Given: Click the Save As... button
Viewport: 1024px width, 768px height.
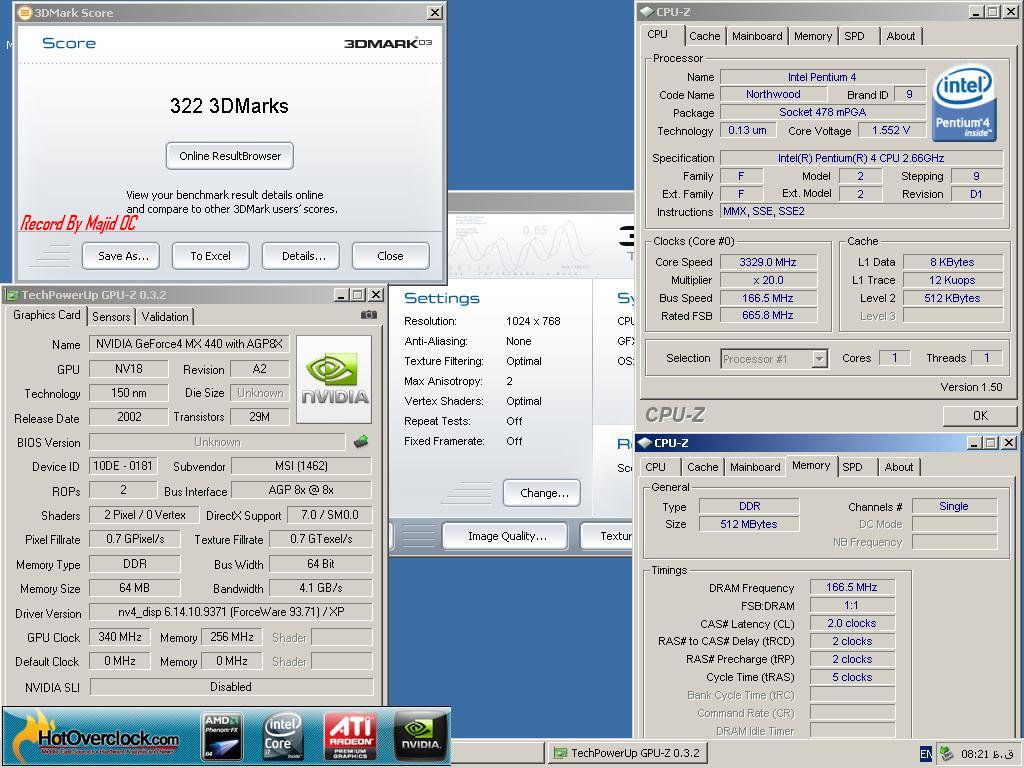Looking at the screenshot, I should (123, 256).
